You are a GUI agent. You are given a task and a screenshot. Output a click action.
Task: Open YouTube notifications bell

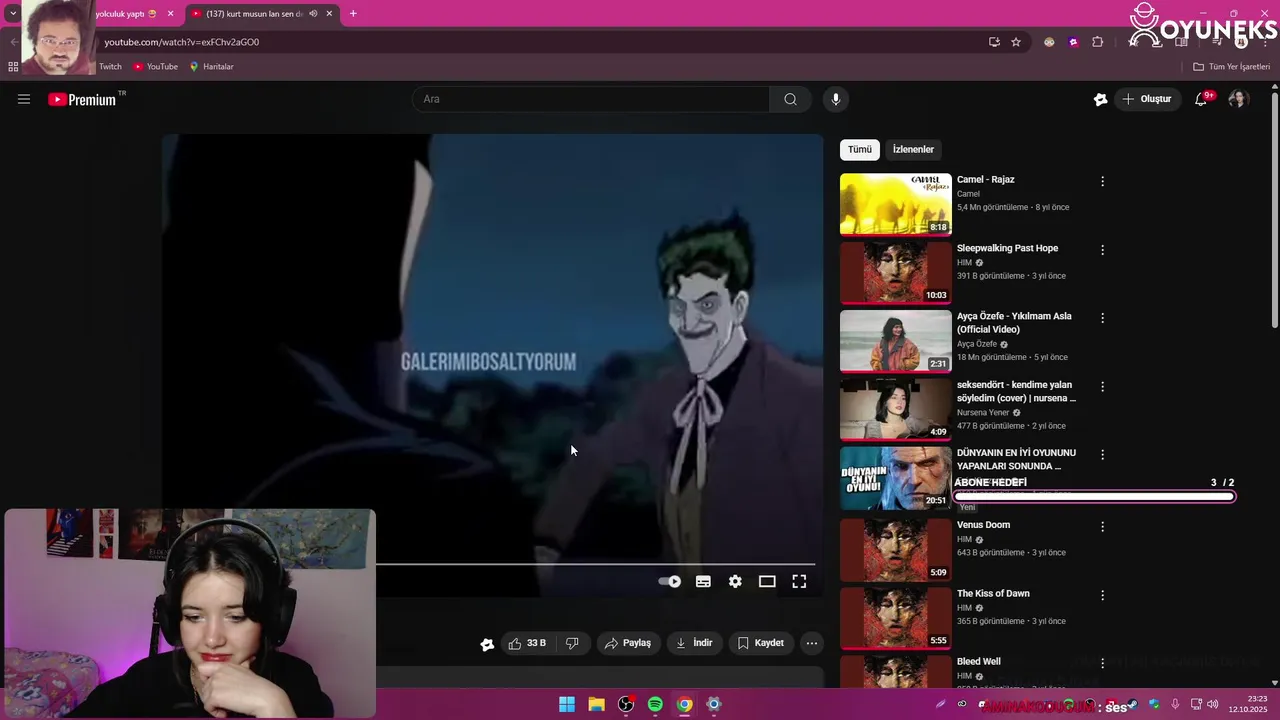point(1201,99)
